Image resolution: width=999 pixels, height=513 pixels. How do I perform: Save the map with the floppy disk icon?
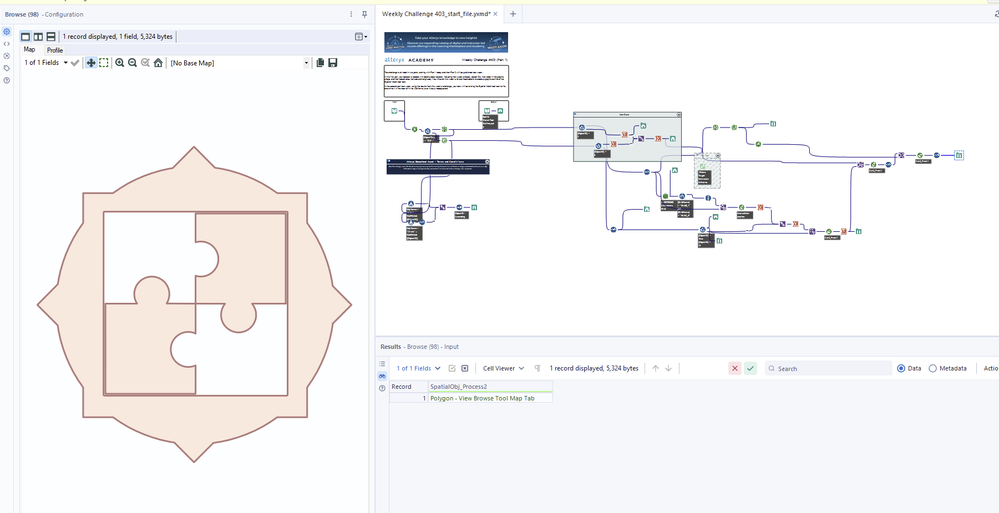click(333, 62)
